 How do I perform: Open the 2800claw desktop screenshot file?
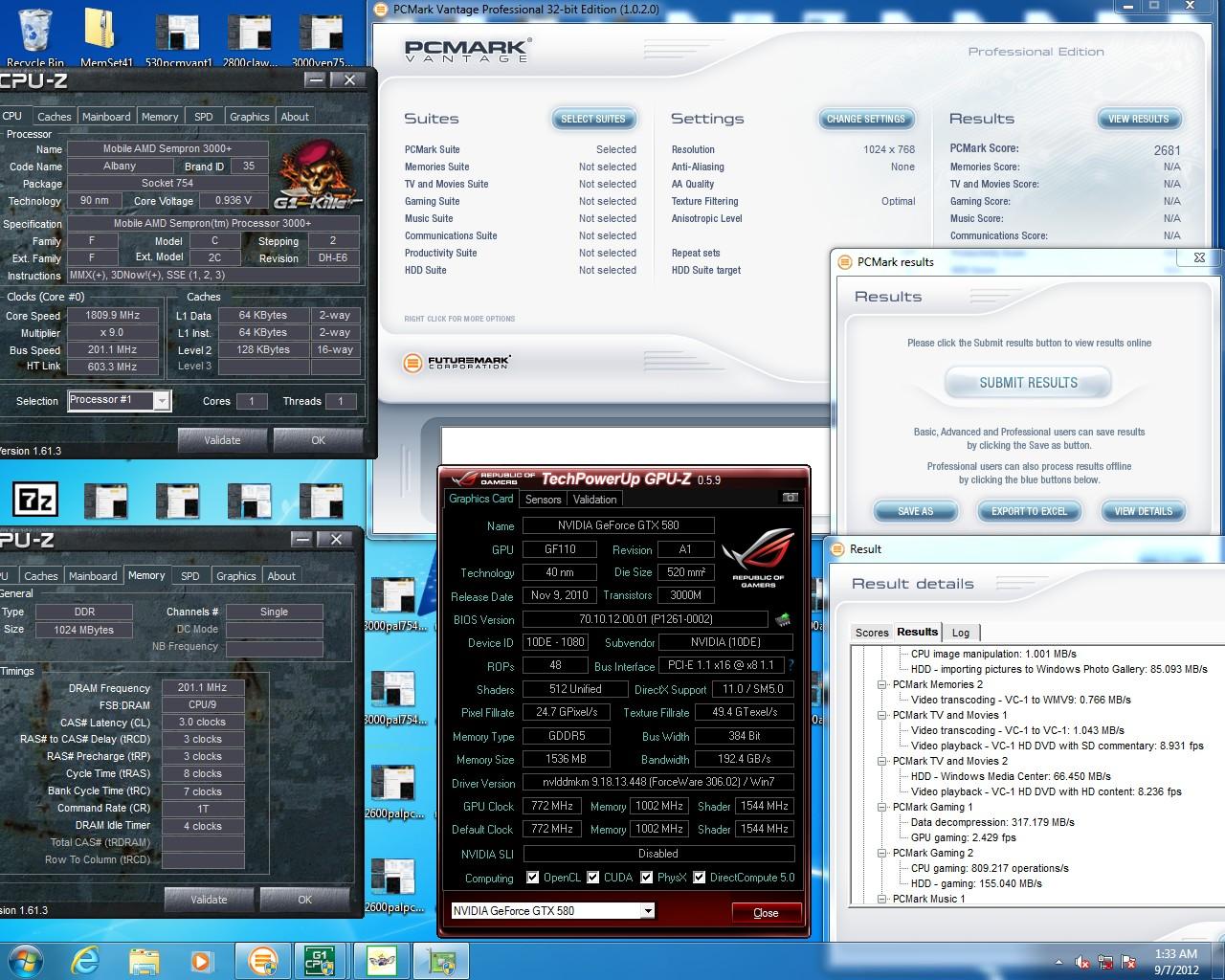coord(250,40)
